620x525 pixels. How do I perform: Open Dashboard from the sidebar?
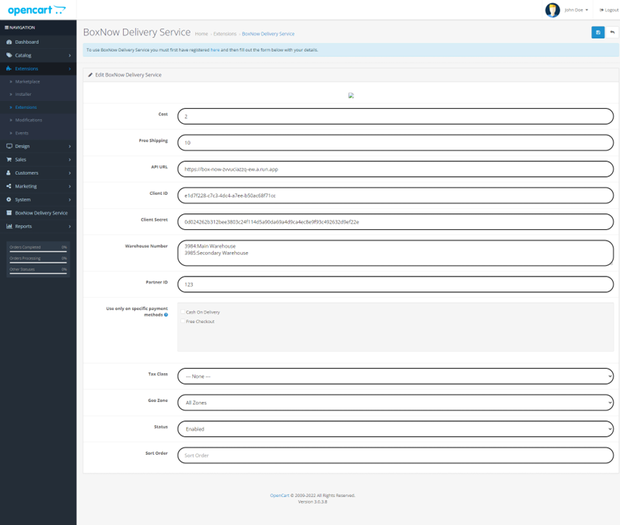point(27,42)
